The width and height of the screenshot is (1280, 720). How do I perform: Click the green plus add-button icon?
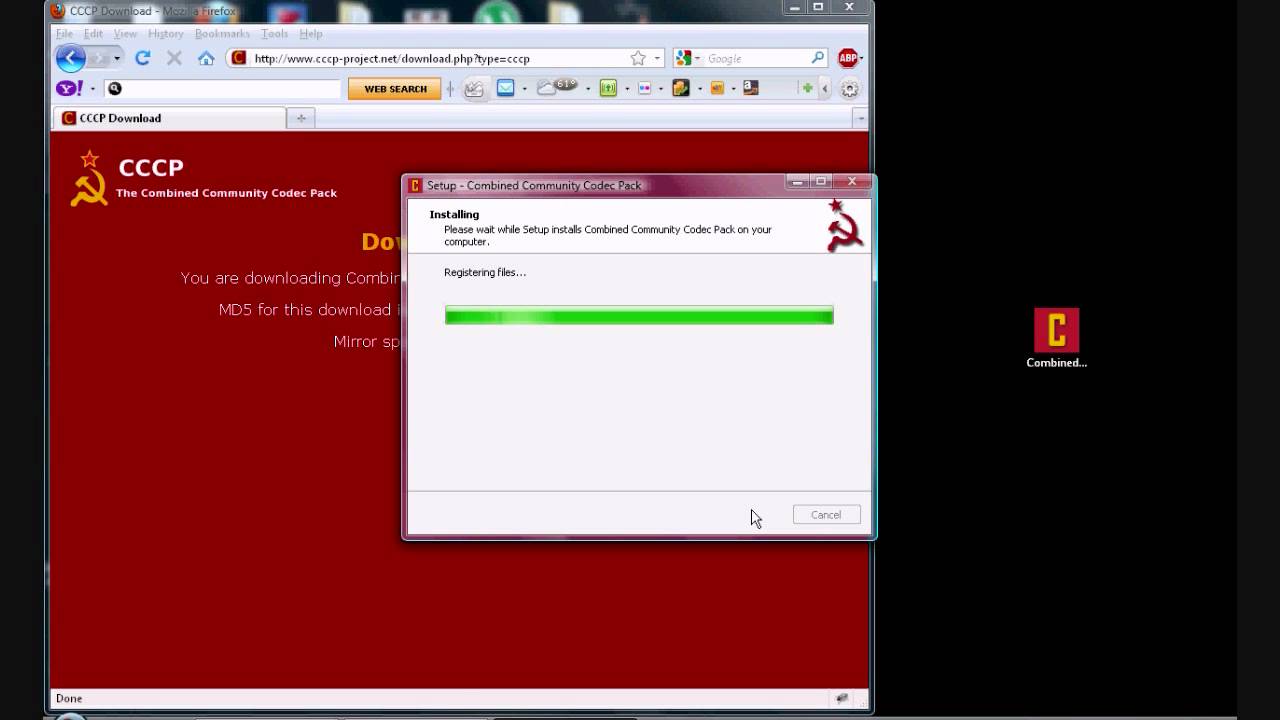tap(806, 88)
